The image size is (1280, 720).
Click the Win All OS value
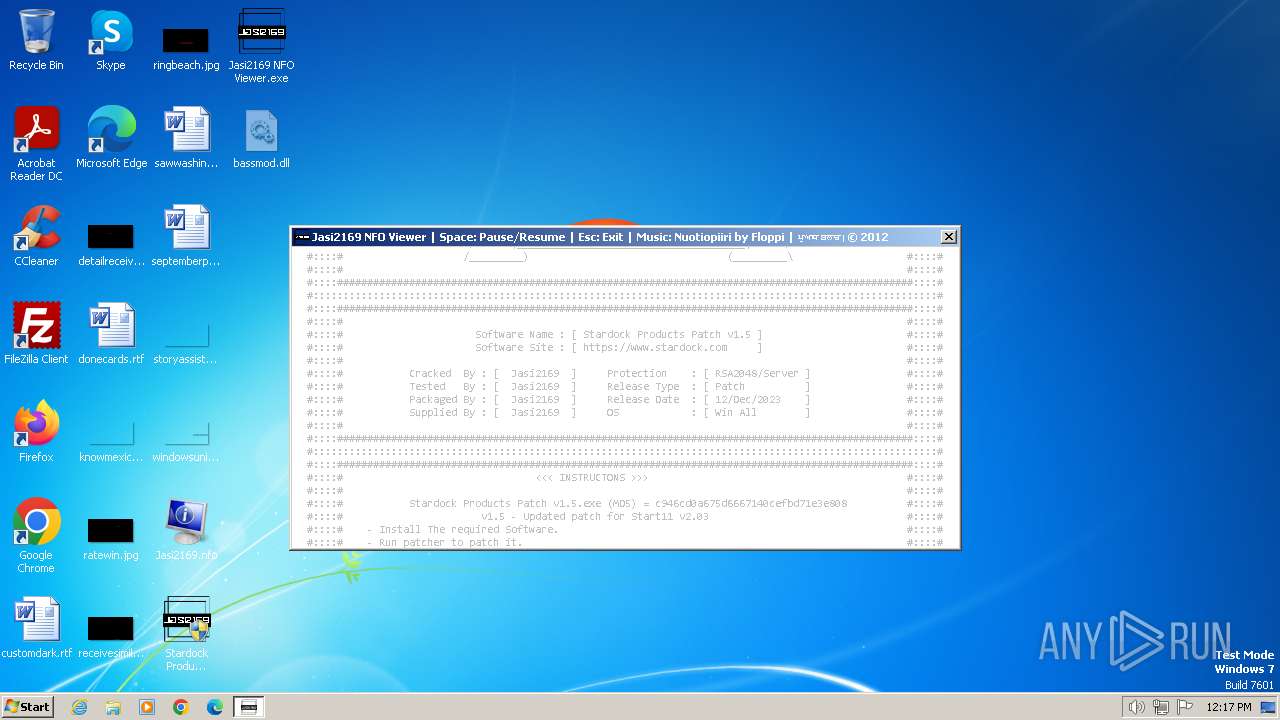736,413
